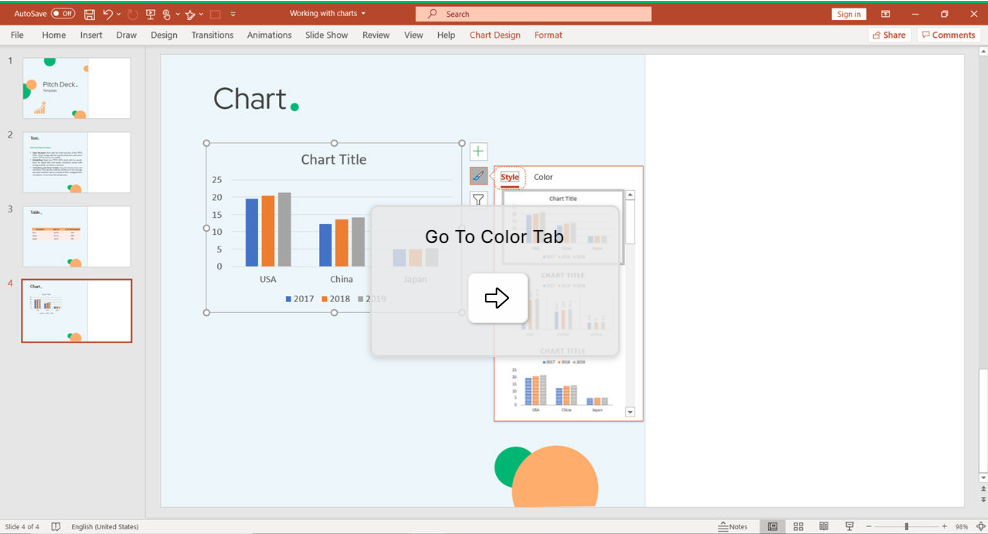
Task: Open the dropdown arrow beside the star shape icon
Action: (x=201, y=14)
